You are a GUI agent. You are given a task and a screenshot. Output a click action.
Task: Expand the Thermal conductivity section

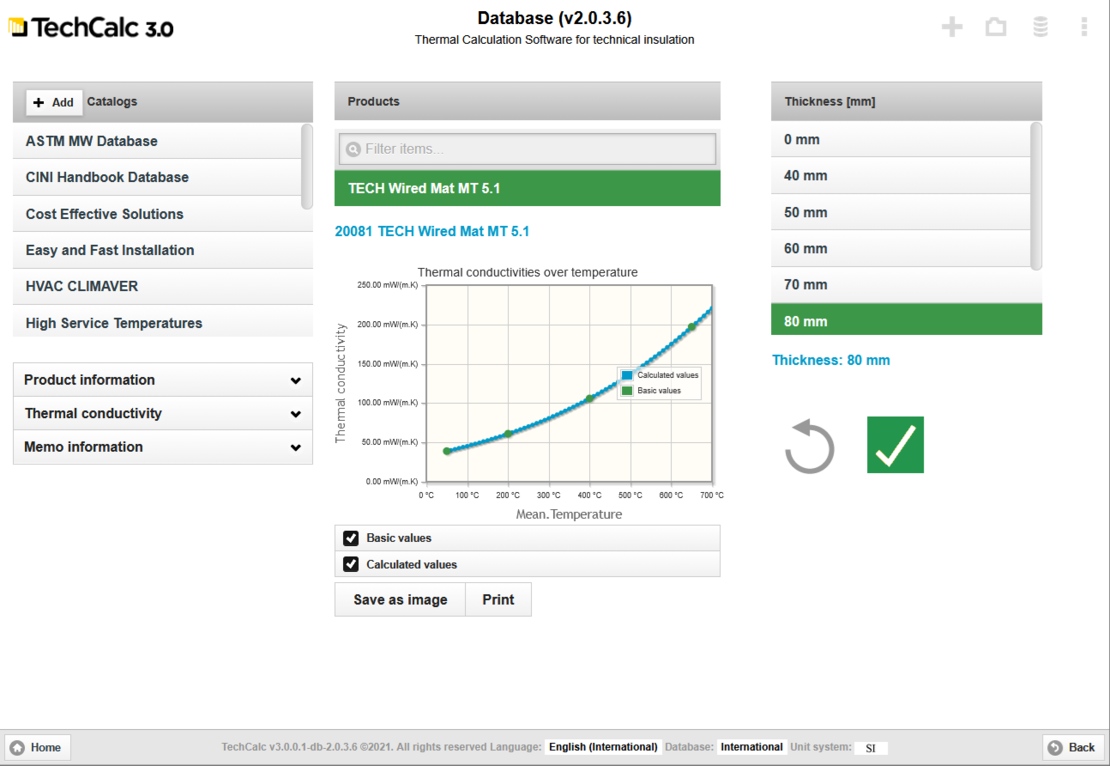(x=163, y=413)
